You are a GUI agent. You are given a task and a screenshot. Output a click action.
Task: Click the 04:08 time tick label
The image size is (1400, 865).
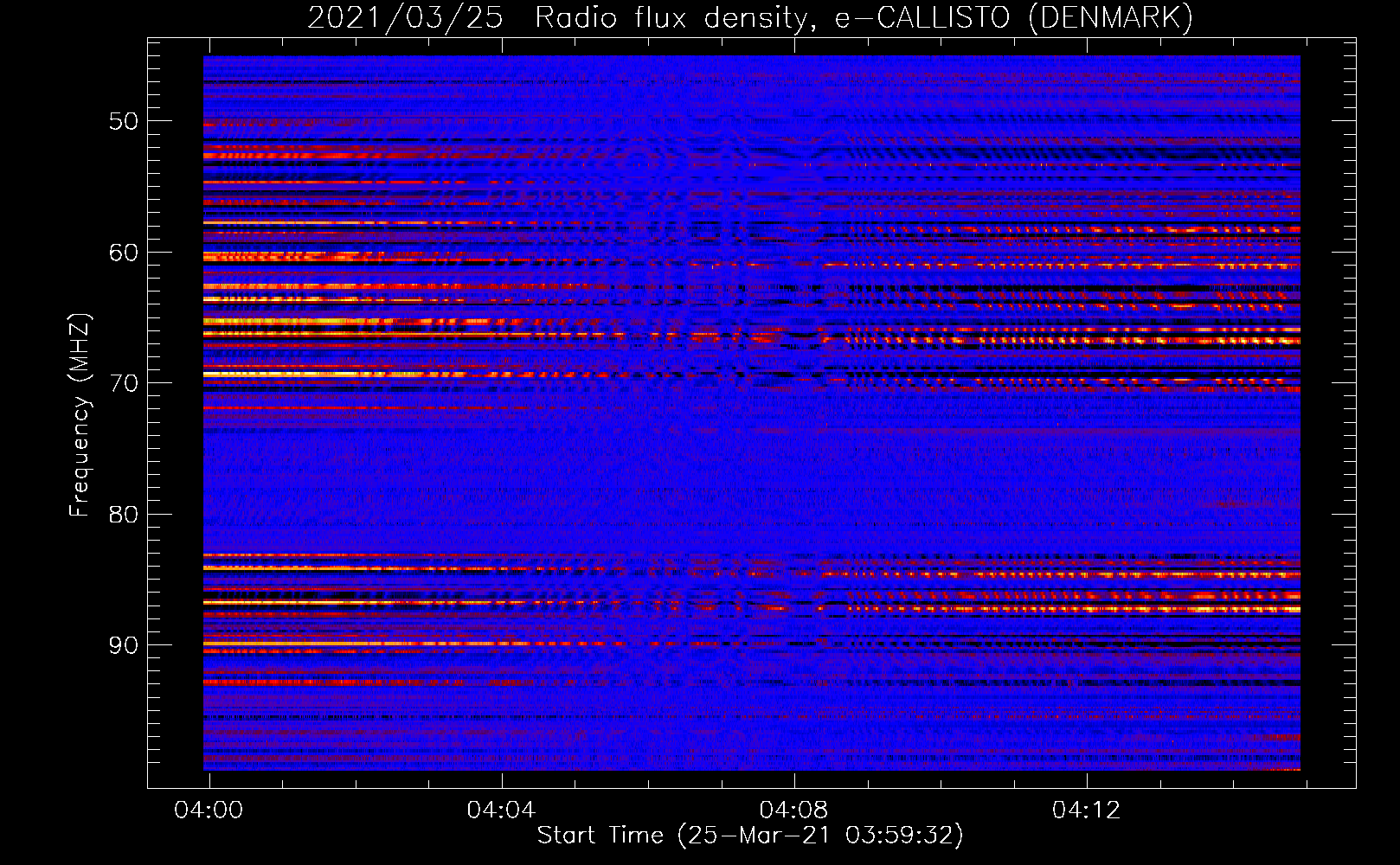coord(793,811)
